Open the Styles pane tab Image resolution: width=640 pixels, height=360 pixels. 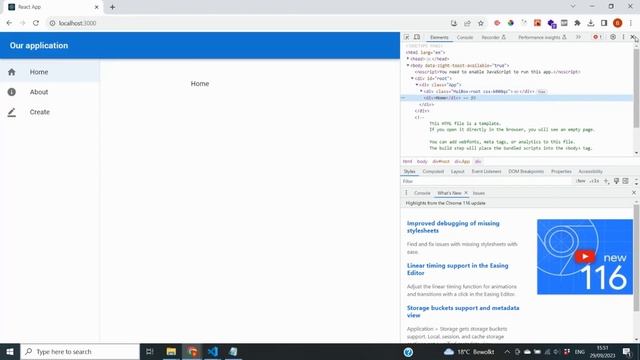tap(409, 171)
